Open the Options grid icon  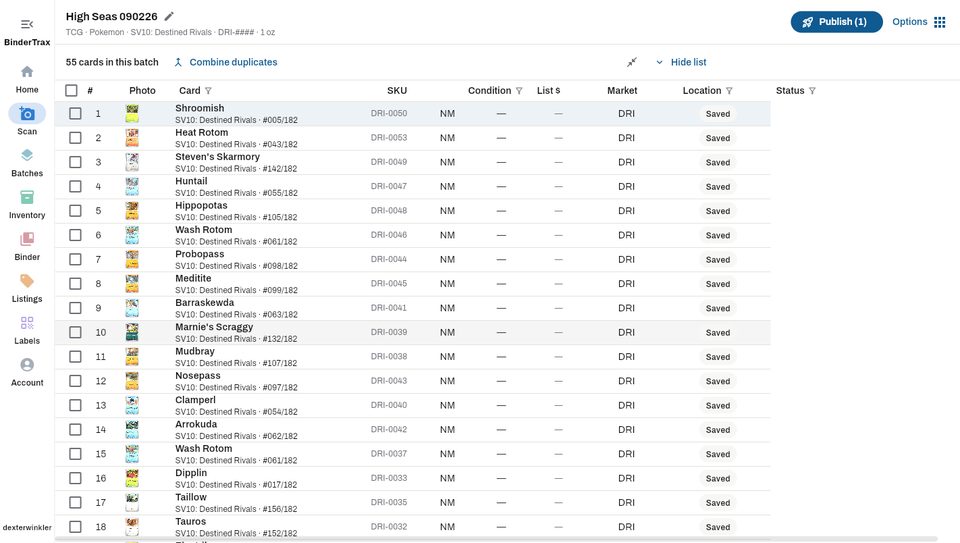940,22
